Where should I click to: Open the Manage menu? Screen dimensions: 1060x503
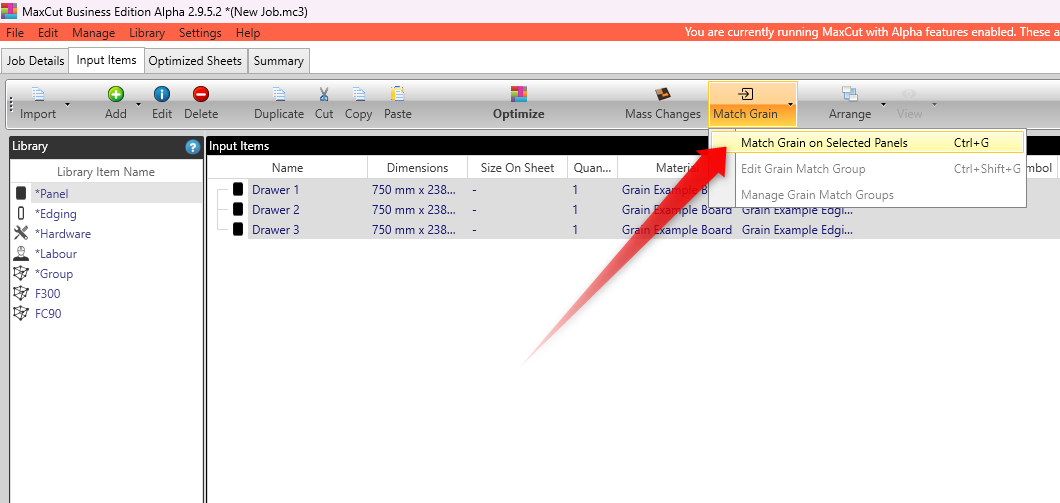[94, 32]
